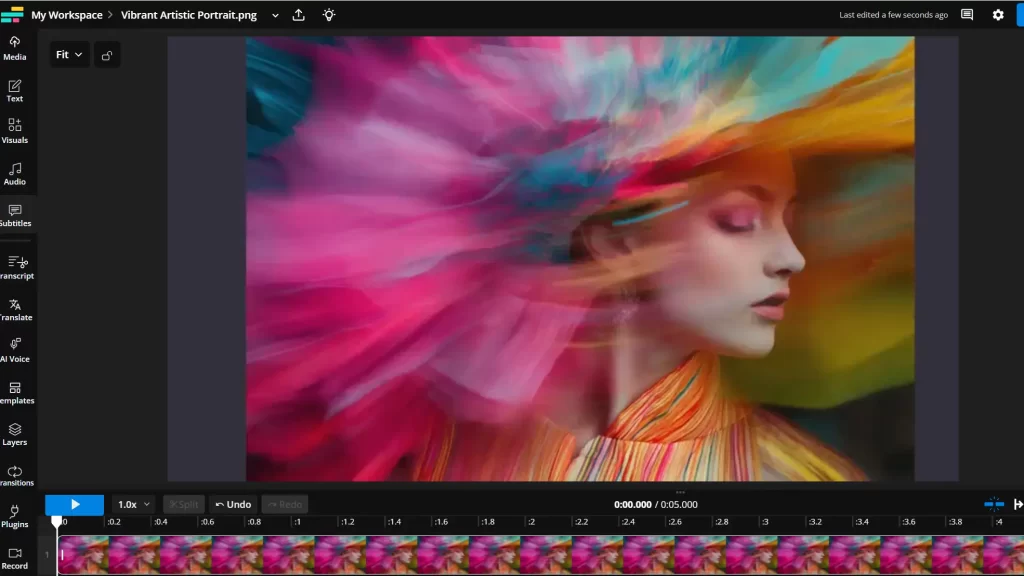Open the Text tool in sidebar
The height and width of the screenshot is (576, 1024).
coord(15,90)
